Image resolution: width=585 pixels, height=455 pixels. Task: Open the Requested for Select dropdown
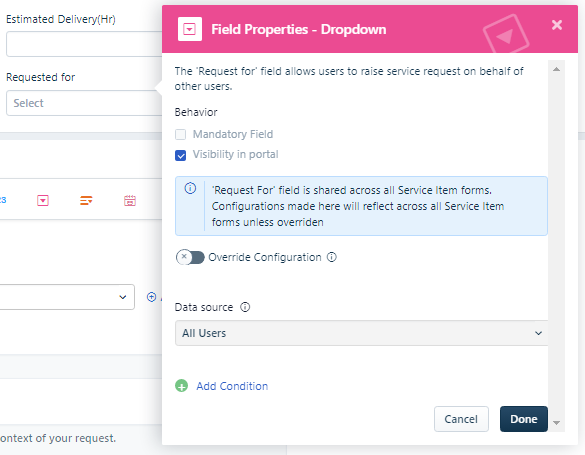tap(84, 103)
